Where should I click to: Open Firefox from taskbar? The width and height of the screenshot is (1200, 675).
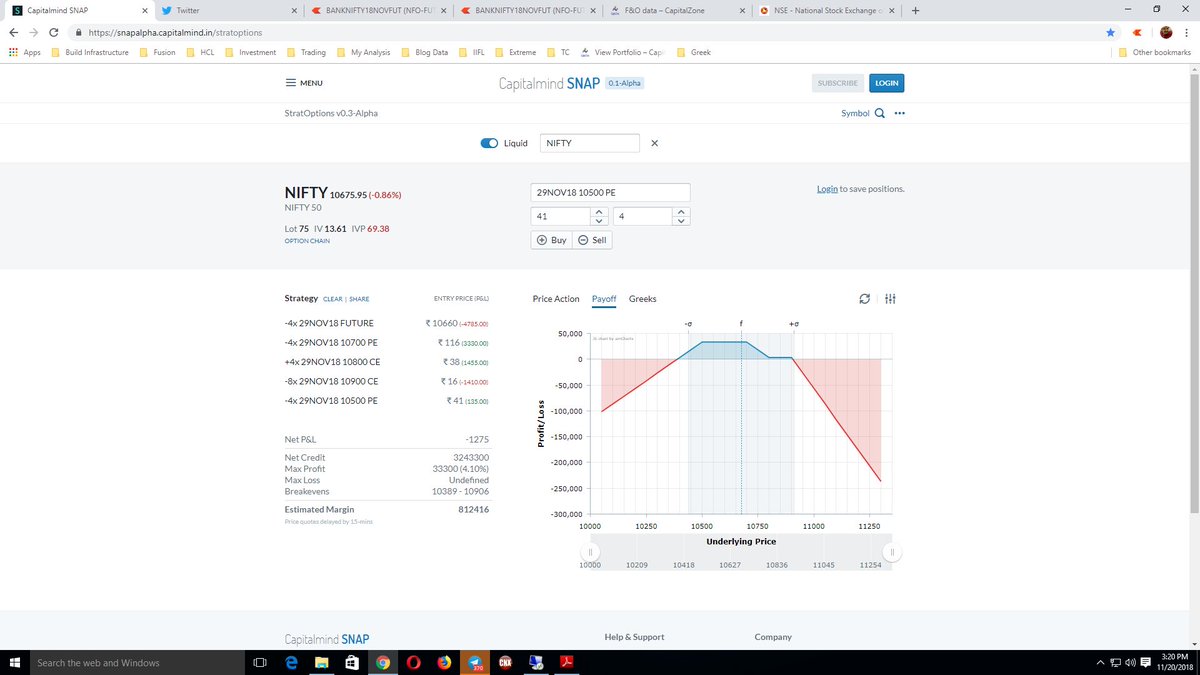tap(444, 662)
